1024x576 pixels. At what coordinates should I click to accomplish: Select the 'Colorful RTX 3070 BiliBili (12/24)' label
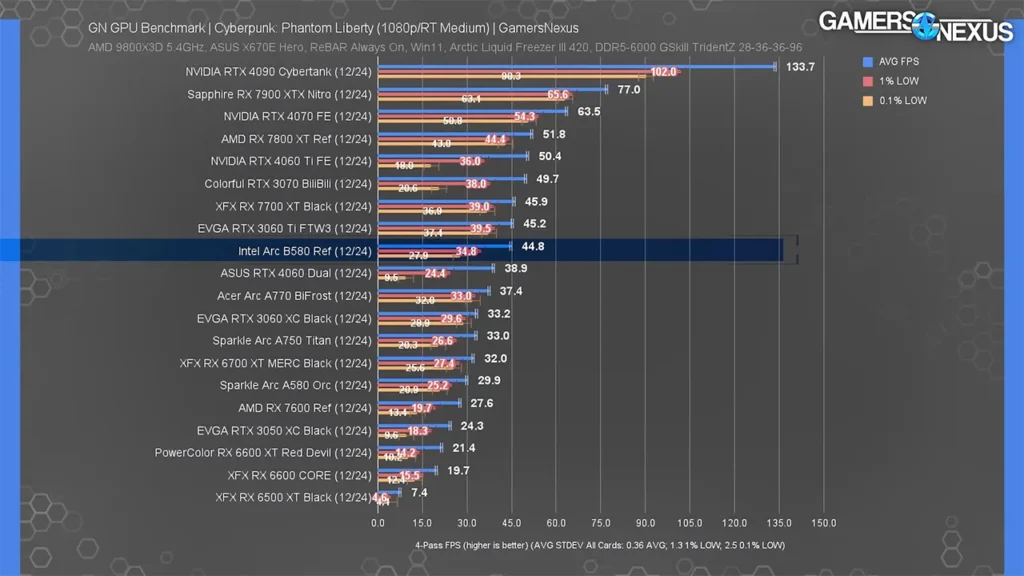(288, 184)
